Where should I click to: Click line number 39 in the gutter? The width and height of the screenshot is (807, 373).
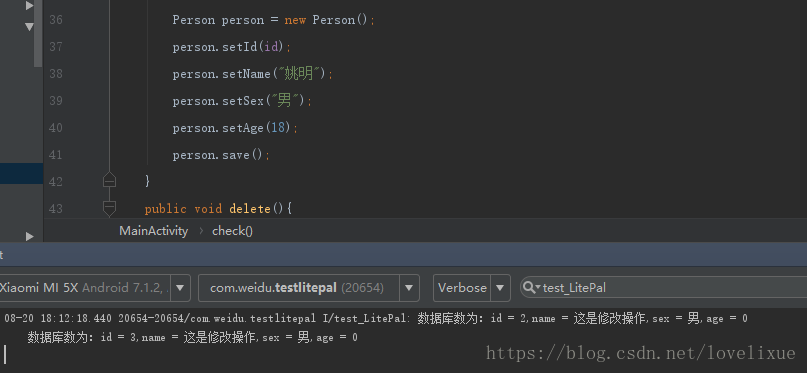pos(56,101)
